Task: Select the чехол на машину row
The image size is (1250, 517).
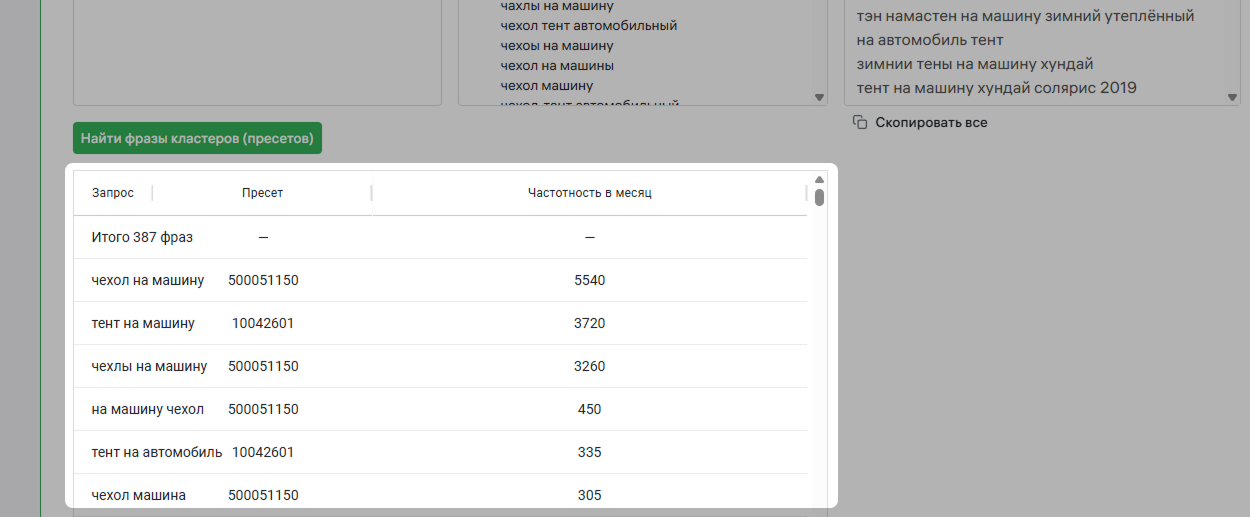Action: pyautogui.click(x=440, y=281)
